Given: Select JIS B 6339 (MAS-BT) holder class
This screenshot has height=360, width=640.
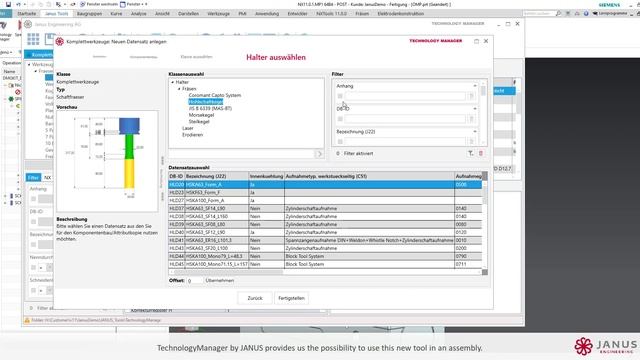Looking at the screenshot, I should point(210,109).
